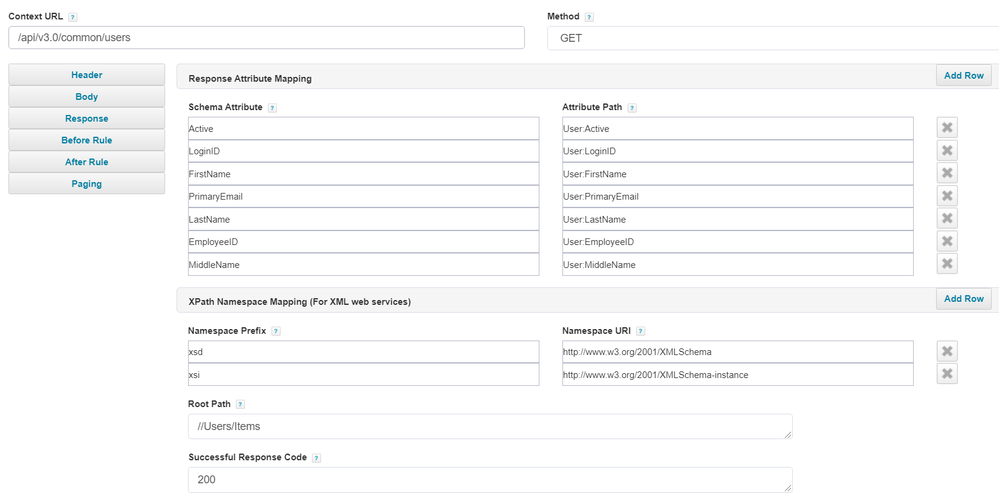This screenshot has height=493, width=999.
Task: Remove the EmployeeID mapping row
Action: [x=947, y=242]
